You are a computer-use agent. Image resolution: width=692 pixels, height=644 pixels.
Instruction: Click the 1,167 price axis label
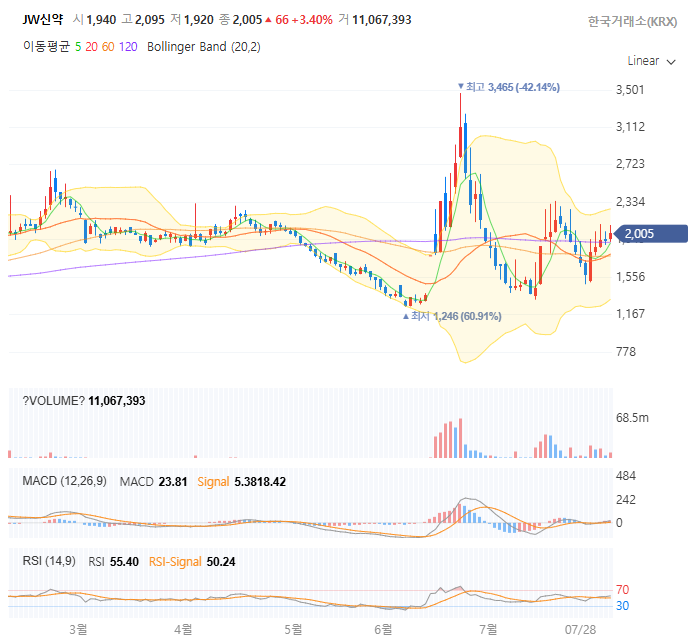[x=630, y=314]
